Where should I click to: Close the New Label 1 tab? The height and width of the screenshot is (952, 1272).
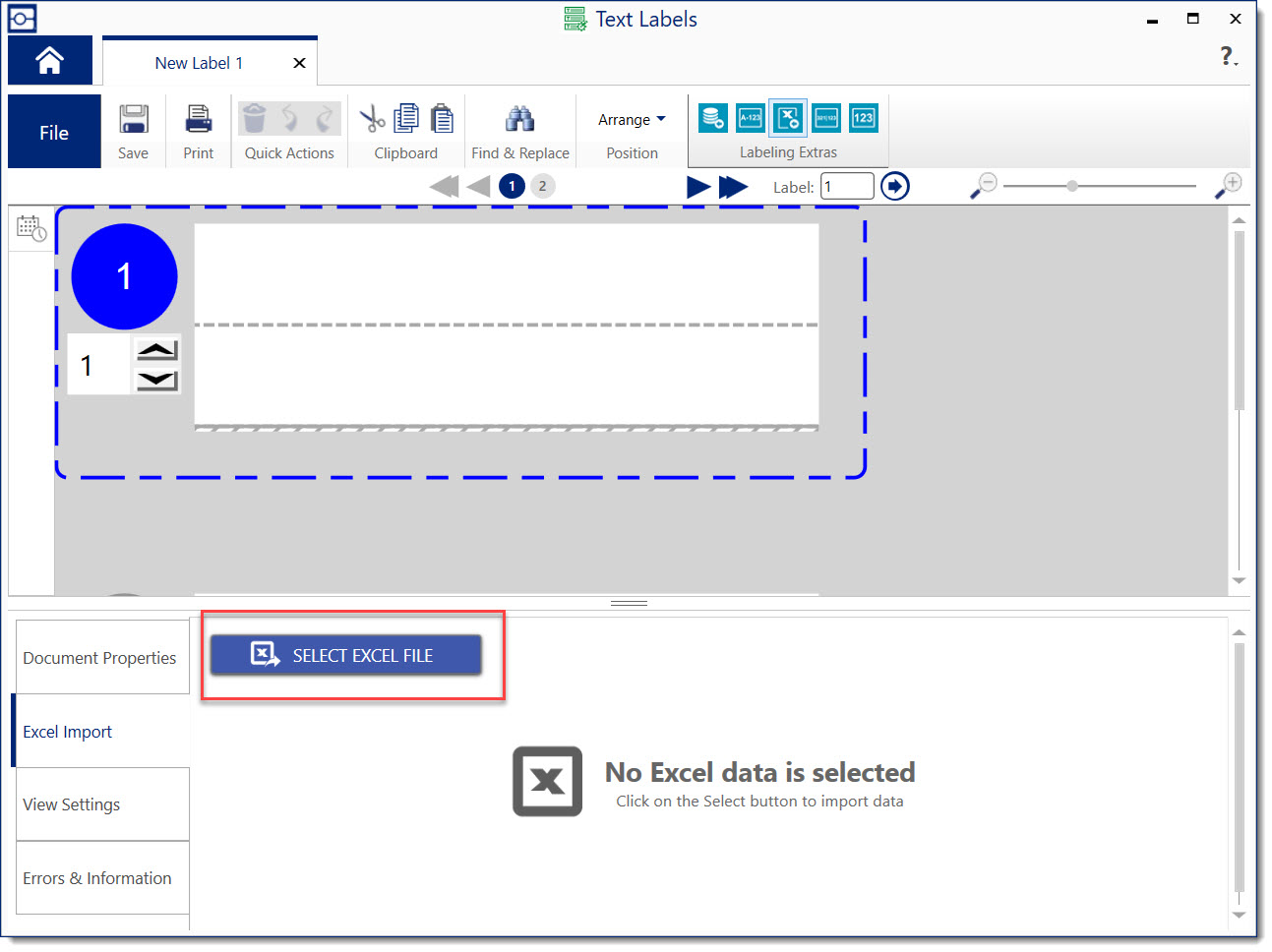[299, 63]
